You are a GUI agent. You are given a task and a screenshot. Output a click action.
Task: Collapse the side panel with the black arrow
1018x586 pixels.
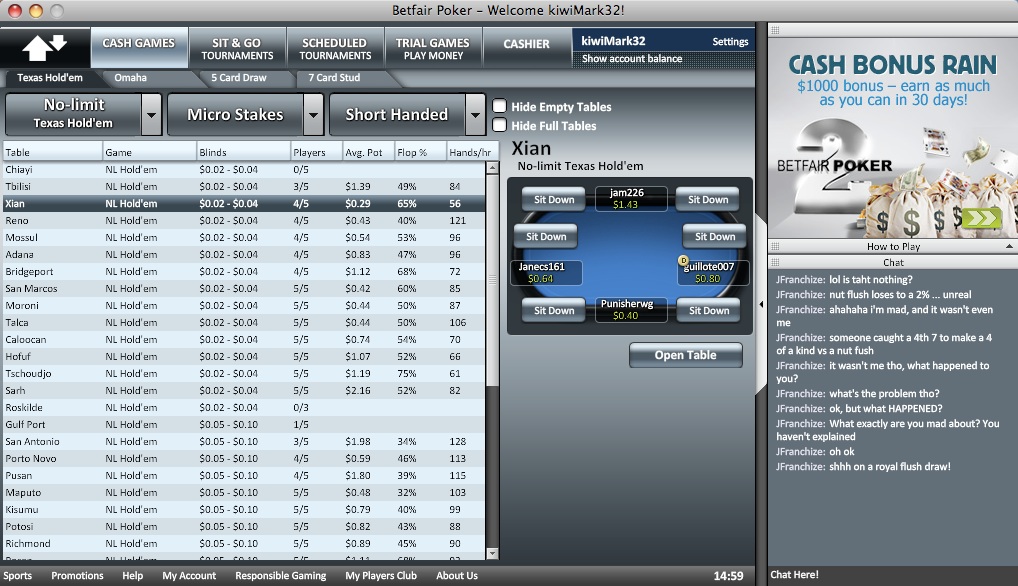tap(761, 304)
